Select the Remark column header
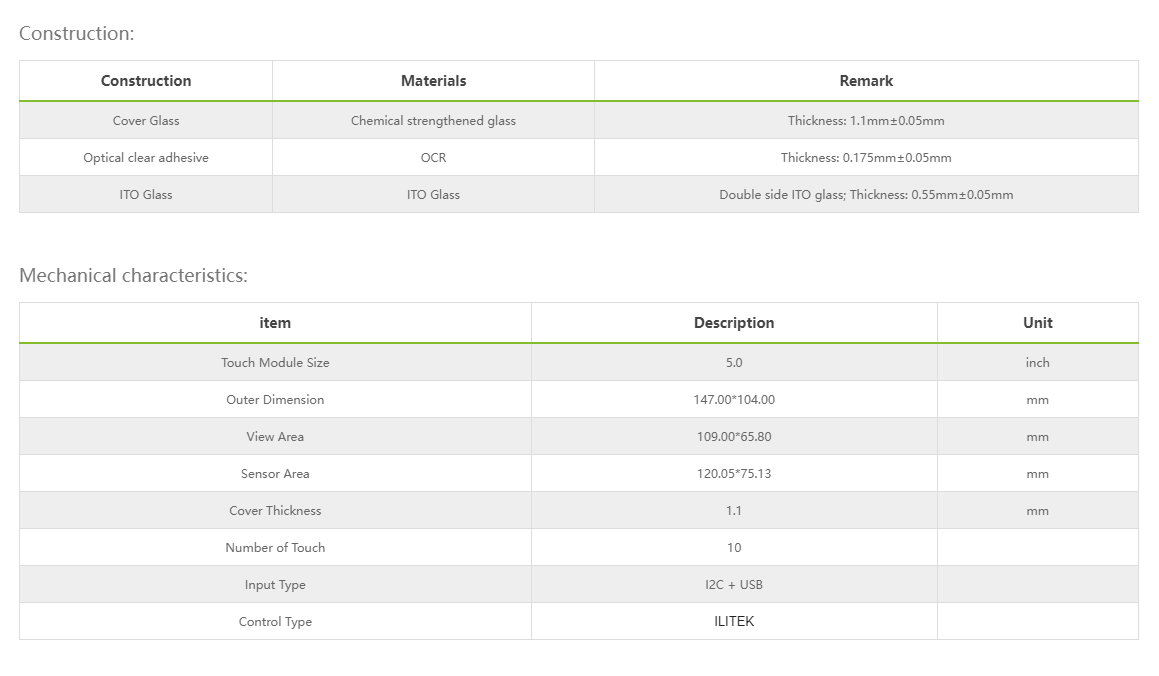Viewport: 1159px width, 676px height. (866, 81)
